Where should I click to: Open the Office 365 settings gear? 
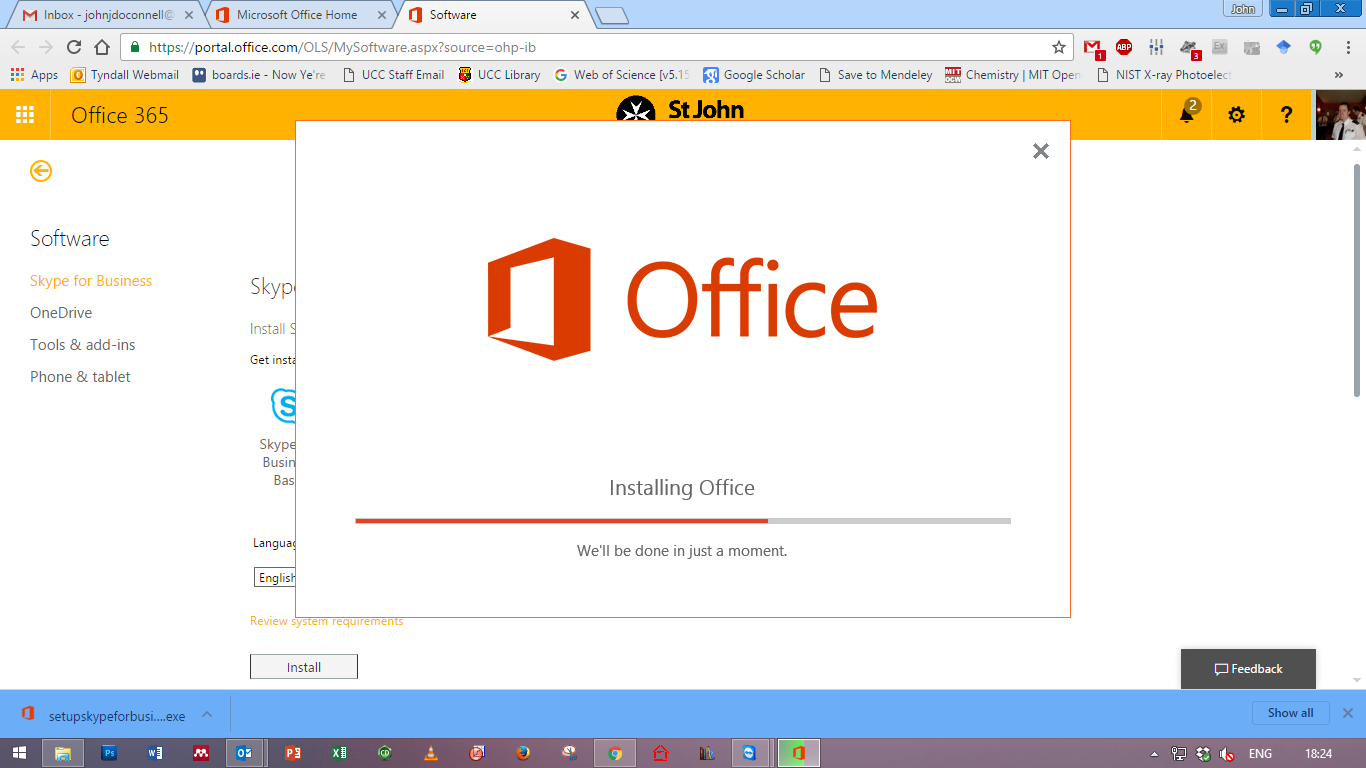pyautogui.click(x=1237, y=115)
